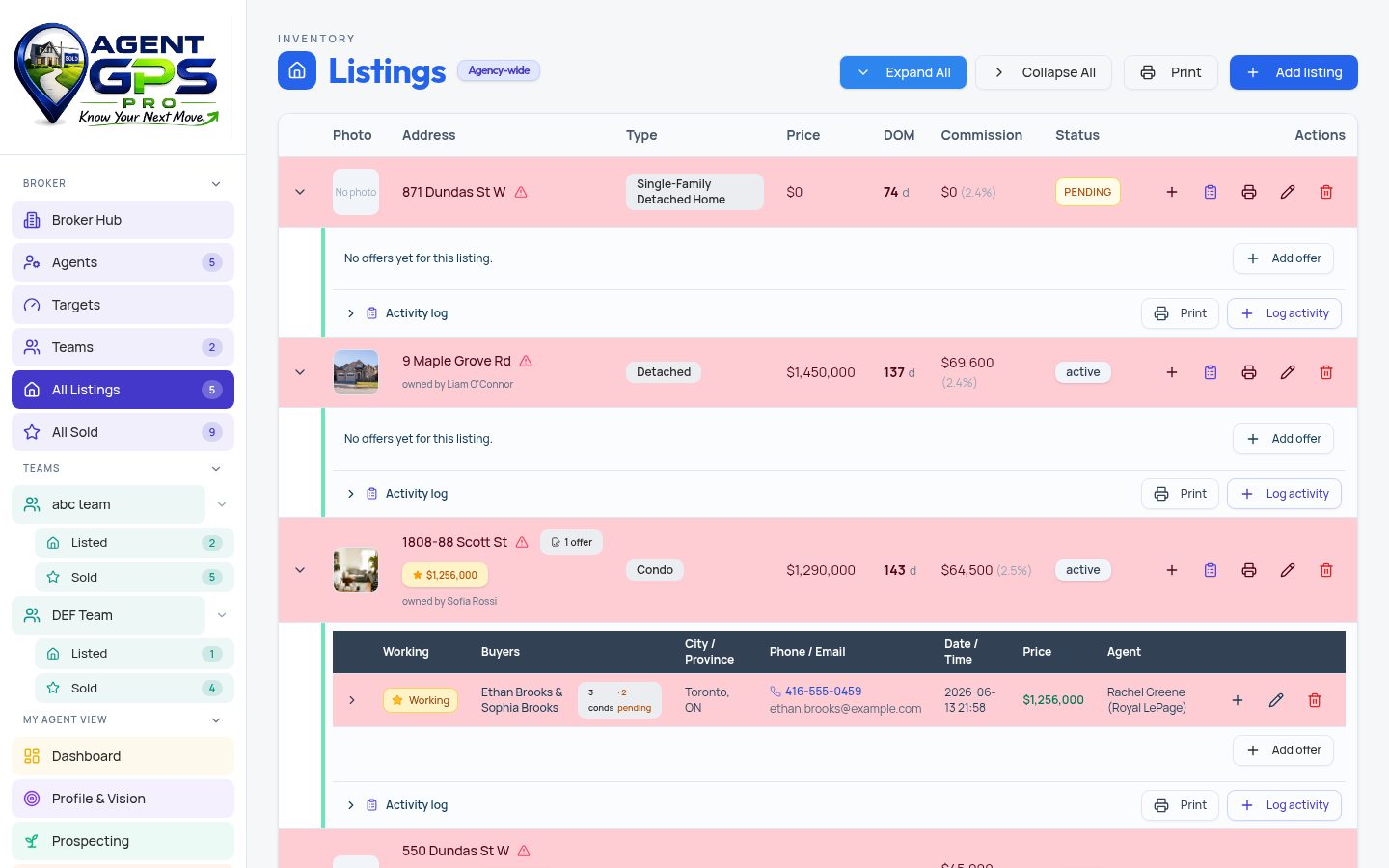Viewport: 1389px width, 868px height.
Task: Click warning triangle next to 871 Dundas St W
Action: [521, 192]
